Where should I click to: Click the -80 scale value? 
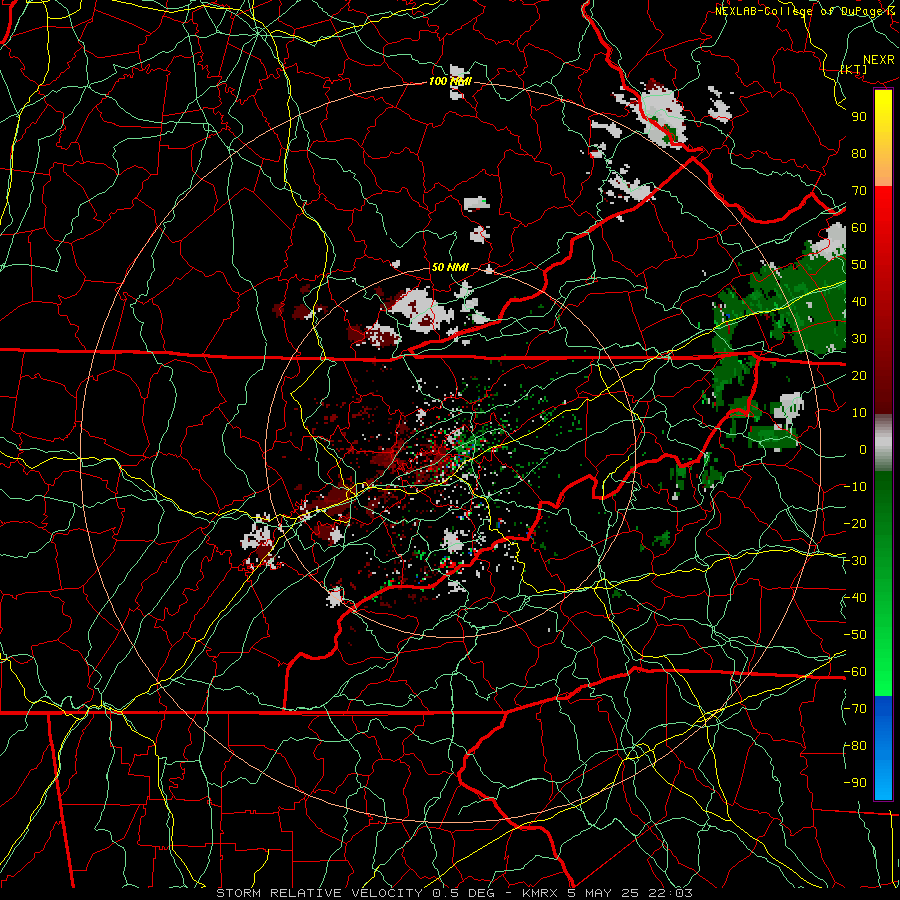(x=855, y=746)
